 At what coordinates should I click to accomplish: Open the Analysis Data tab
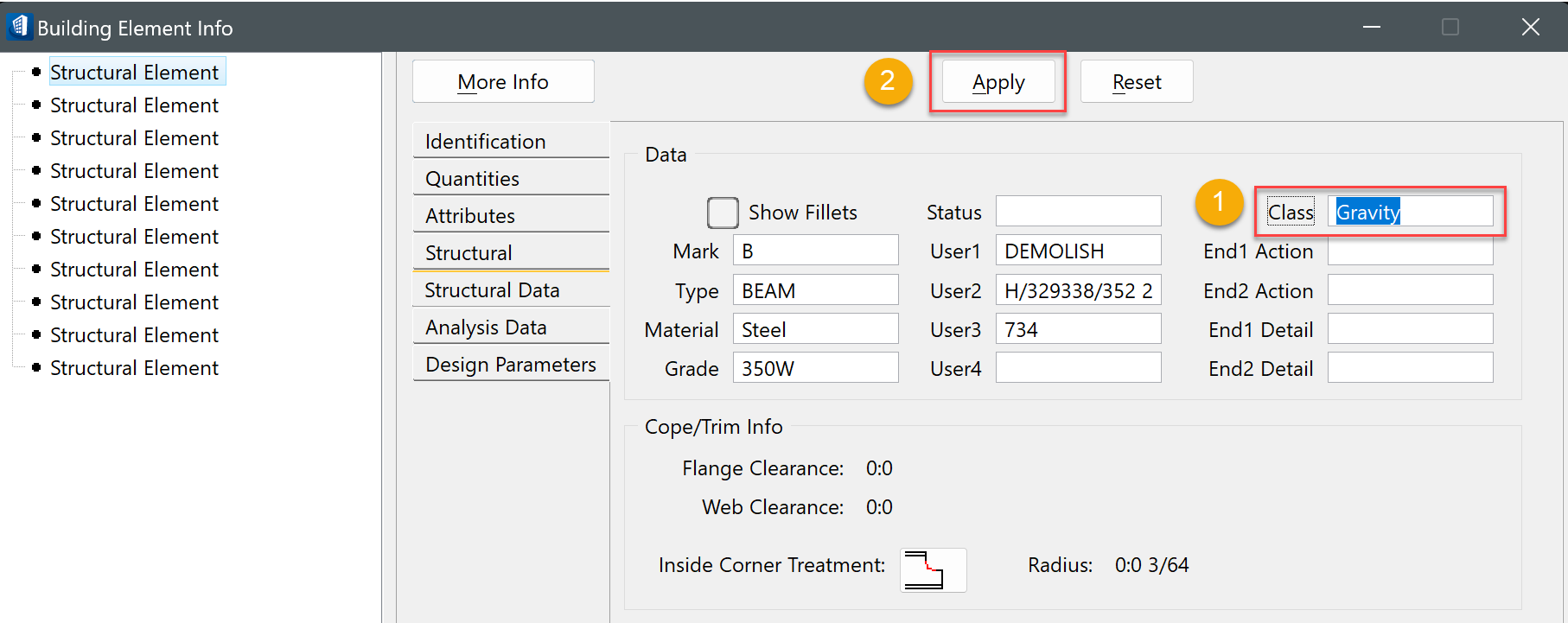(x=511, y=327)
